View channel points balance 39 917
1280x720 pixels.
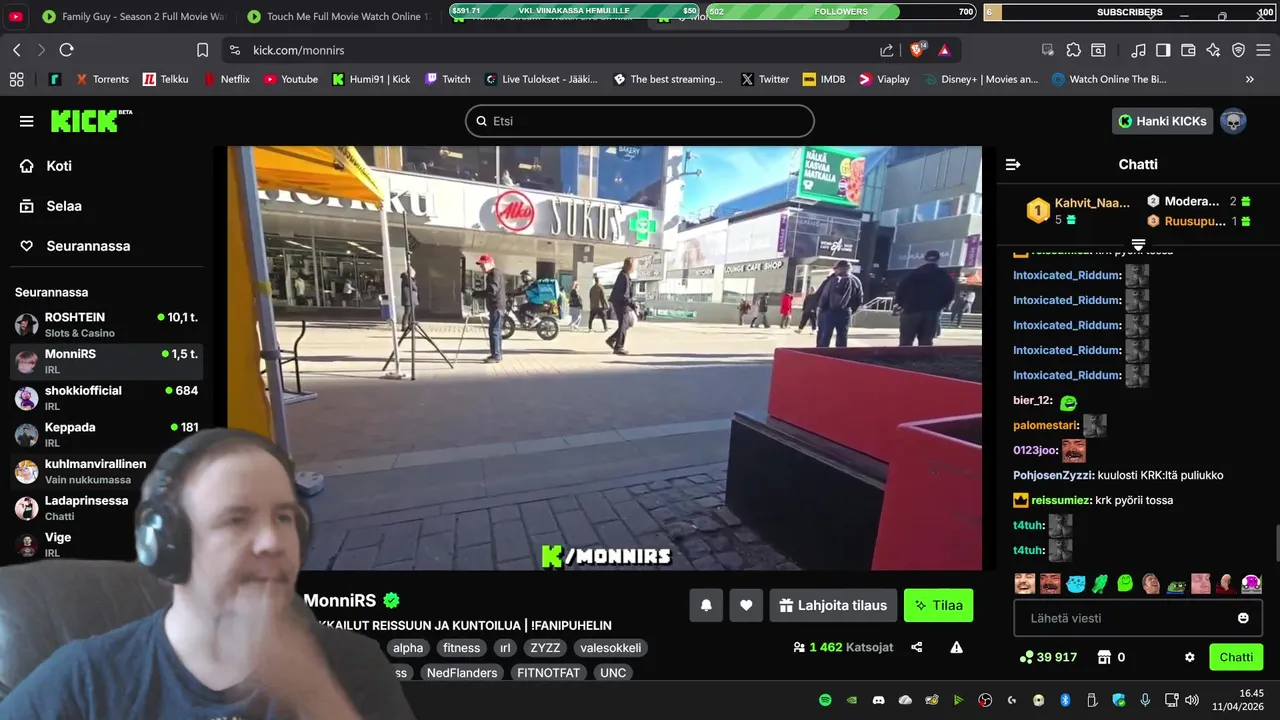point(1047,657)
